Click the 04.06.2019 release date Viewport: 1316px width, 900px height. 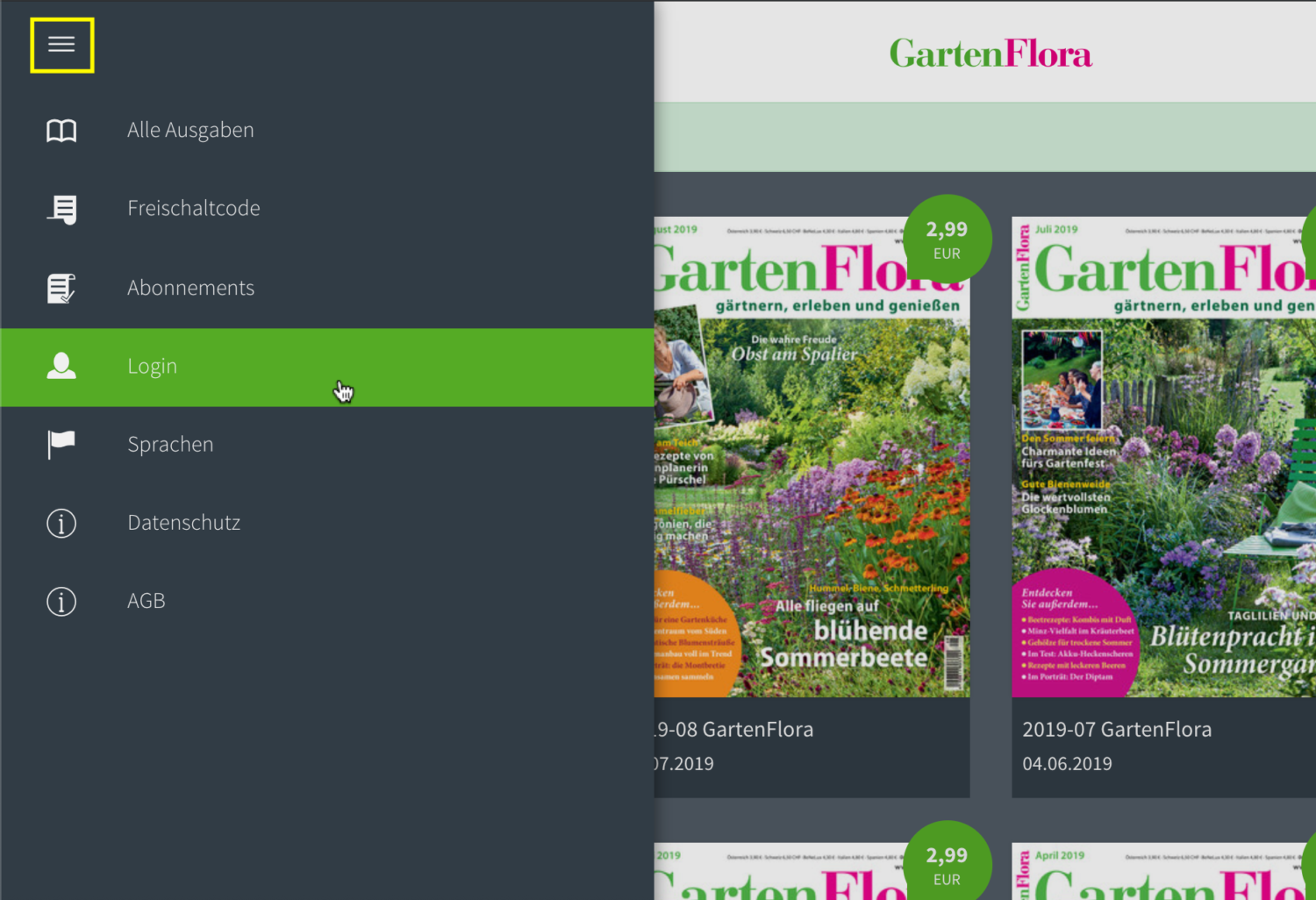(x=1067, y=764)
